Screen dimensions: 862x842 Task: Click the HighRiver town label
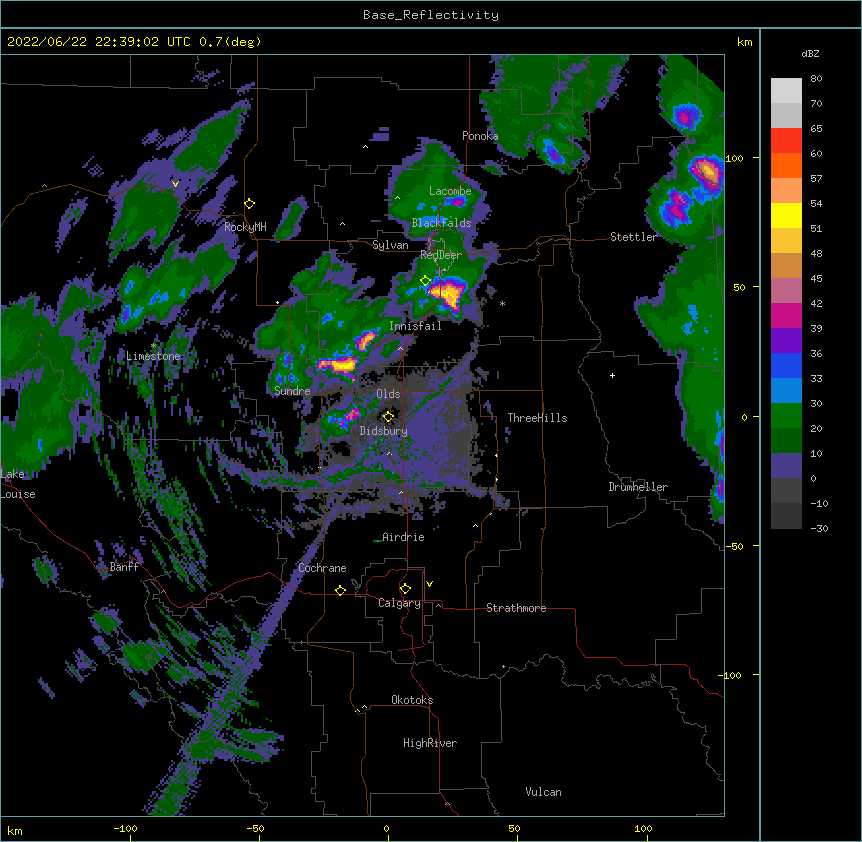[430, 743]
